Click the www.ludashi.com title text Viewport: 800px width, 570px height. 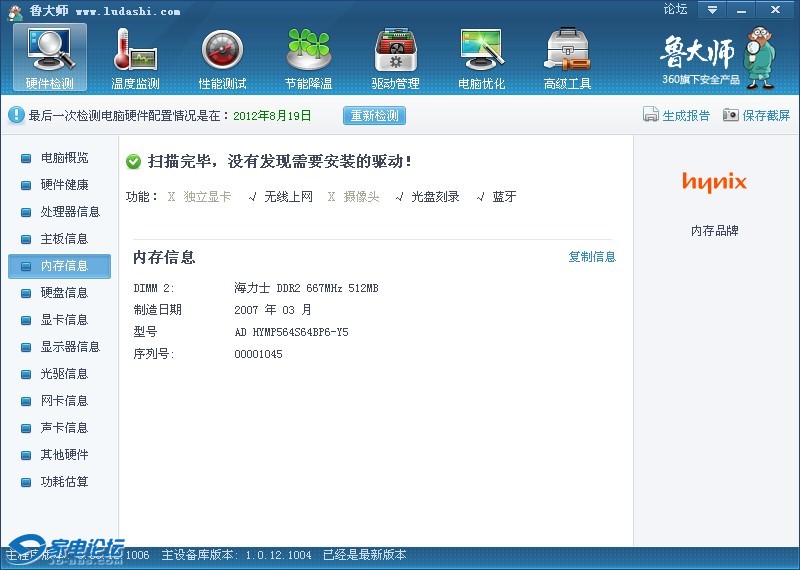click(128, 11)
